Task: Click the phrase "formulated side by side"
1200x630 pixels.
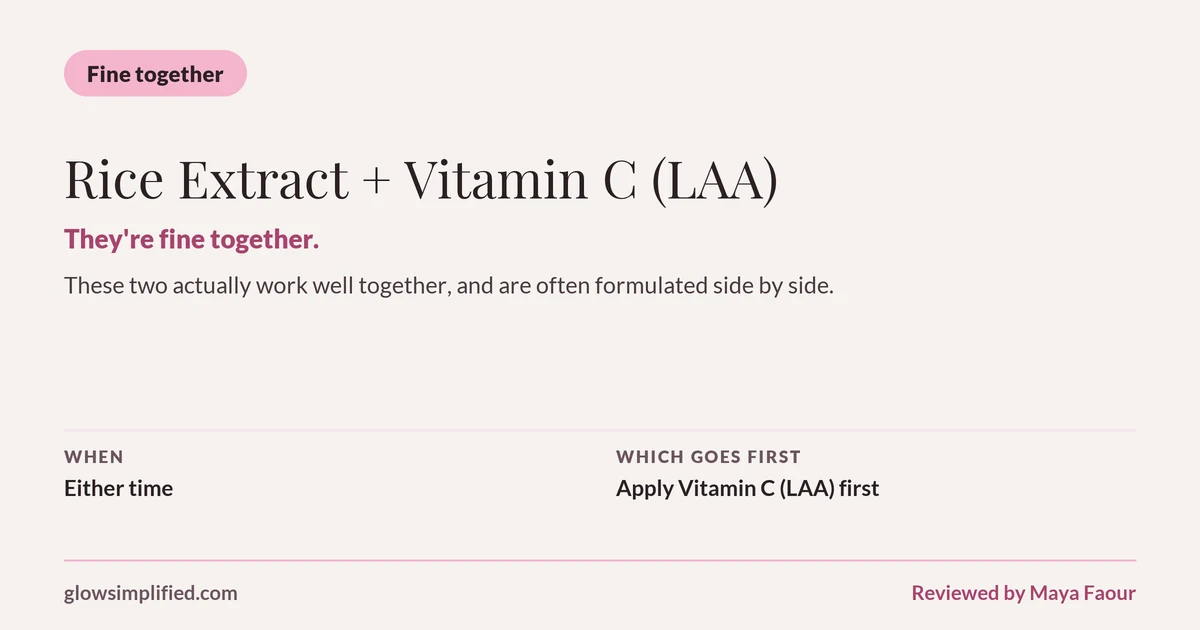Action: (713, 286)
